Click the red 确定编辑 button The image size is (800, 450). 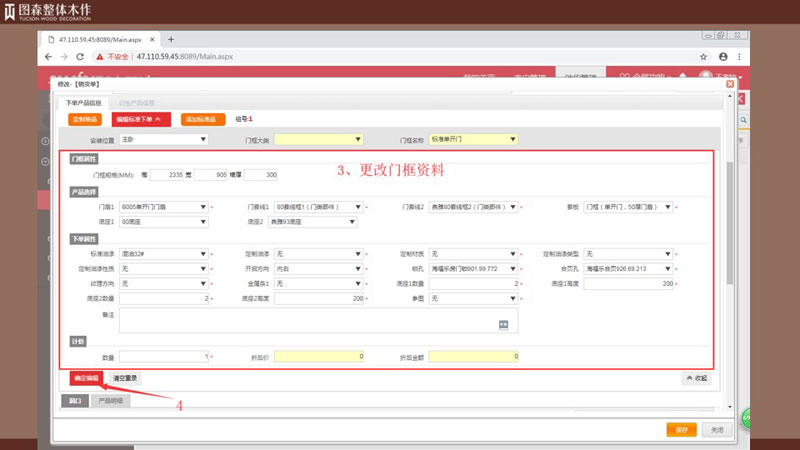[x=86, y=379]
